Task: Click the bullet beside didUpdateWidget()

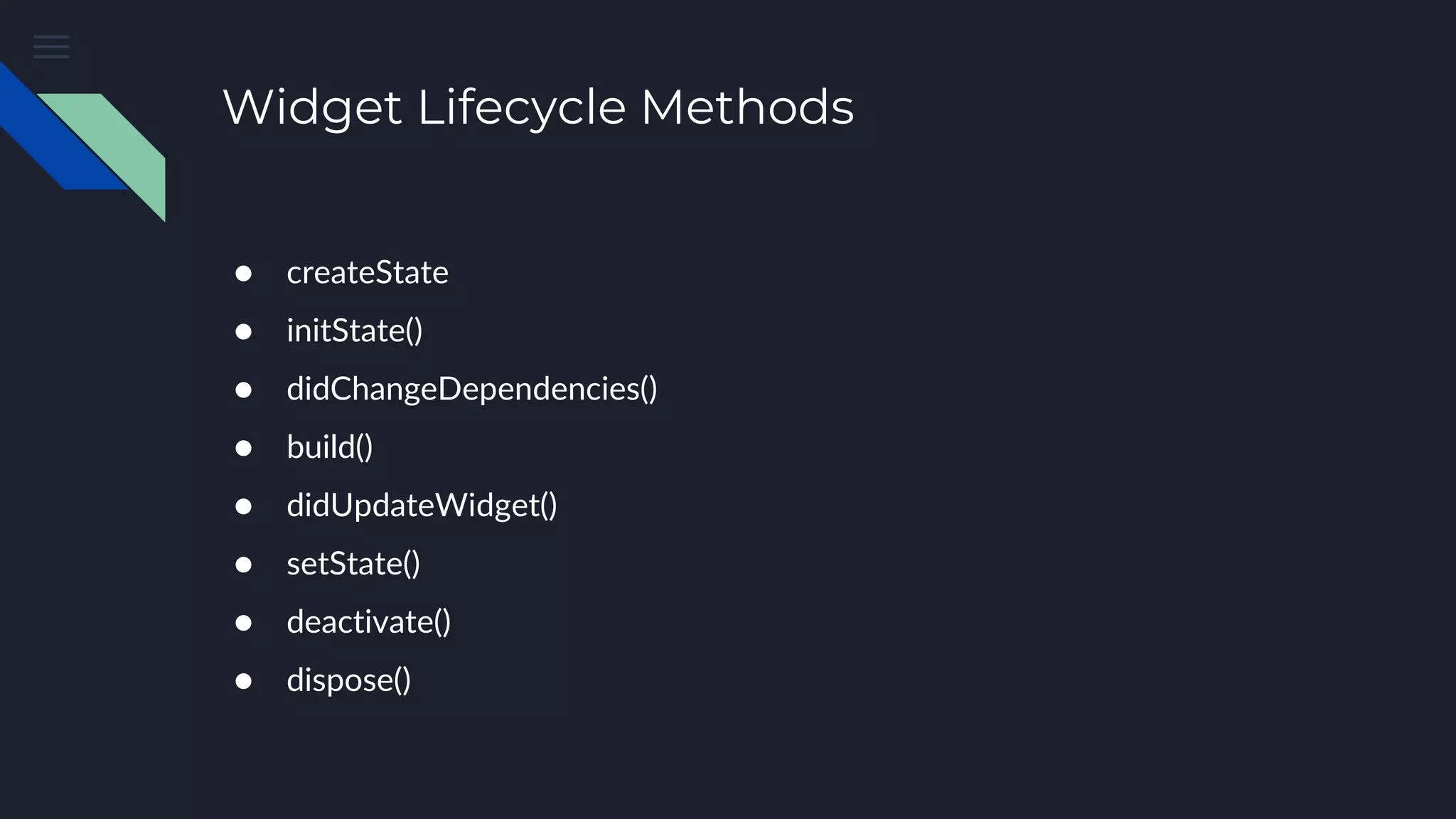Action: pos(243,507)
